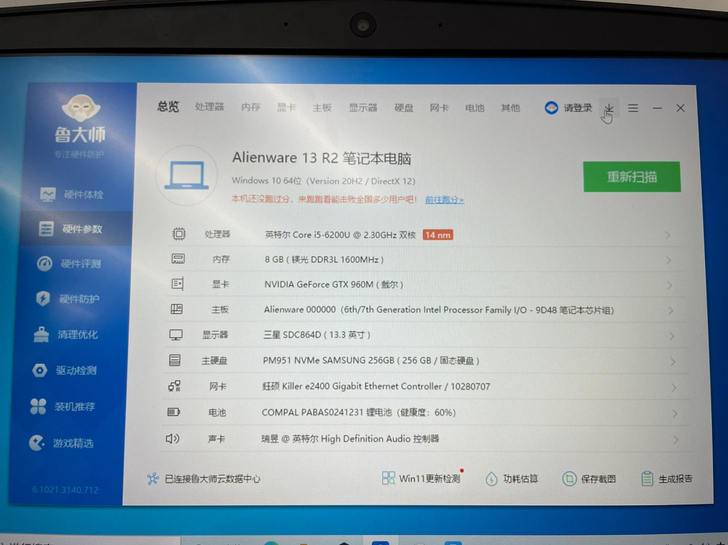Click 生成报告 to generate report
Viewport: 728px width, 545px height.
(x=667, y=479)
